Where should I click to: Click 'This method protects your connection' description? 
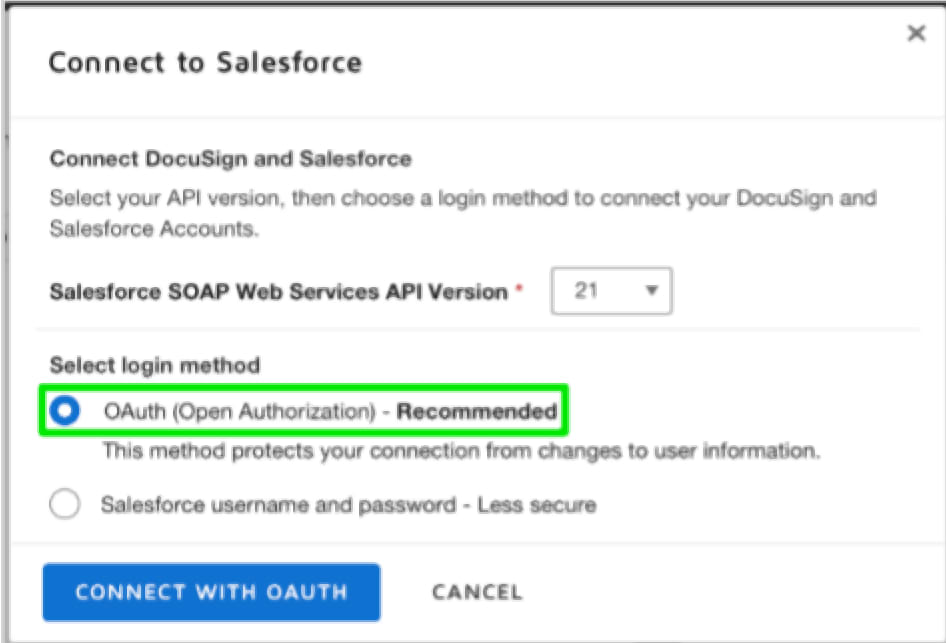pos(462,451)
